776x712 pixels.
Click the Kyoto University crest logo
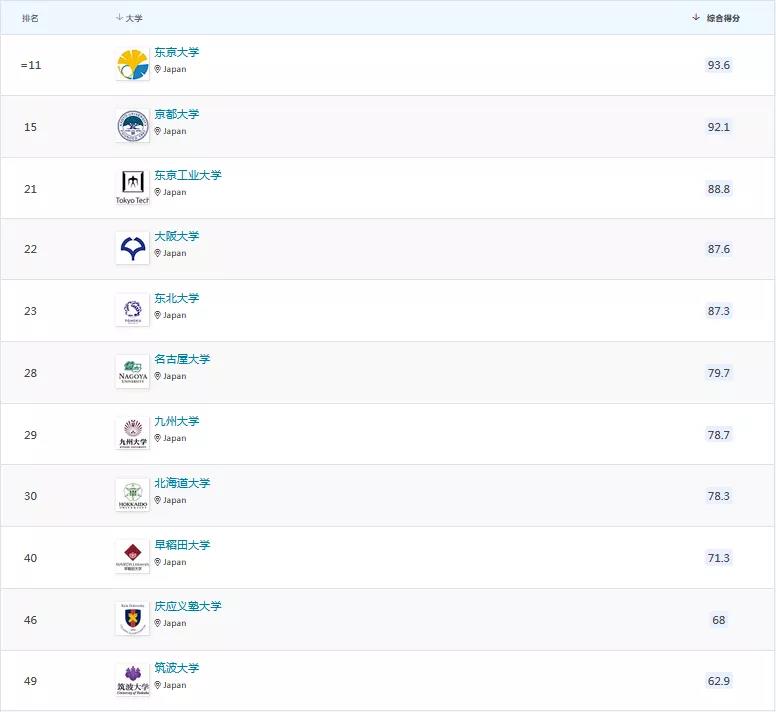tap(132, 126)
